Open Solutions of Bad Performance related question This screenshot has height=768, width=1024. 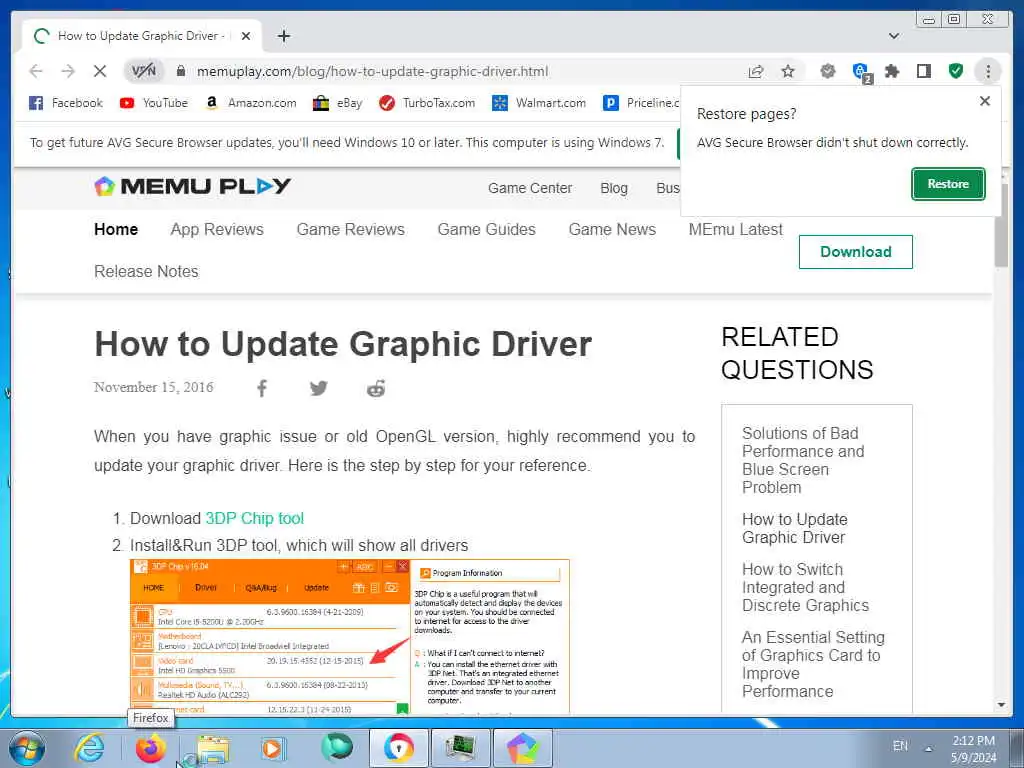tap(803, 460)
